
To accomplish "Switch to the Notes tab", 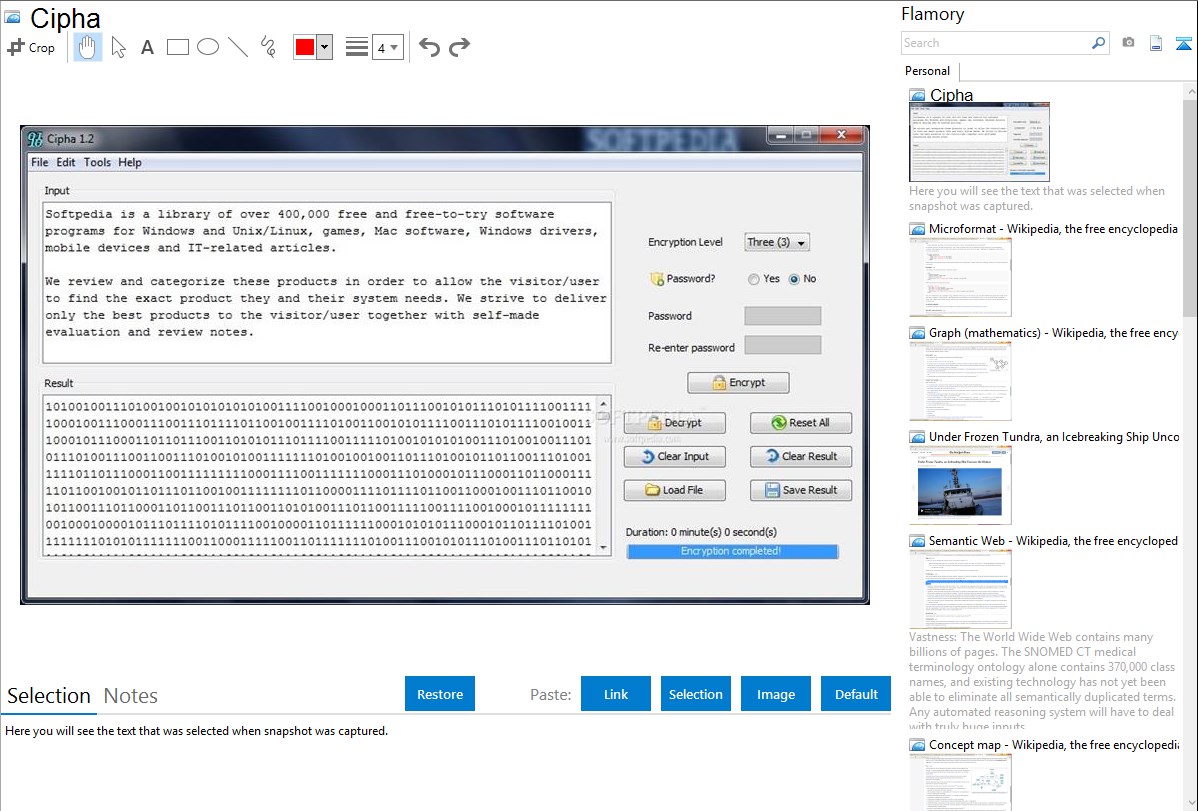I will (x=131, y=696).
